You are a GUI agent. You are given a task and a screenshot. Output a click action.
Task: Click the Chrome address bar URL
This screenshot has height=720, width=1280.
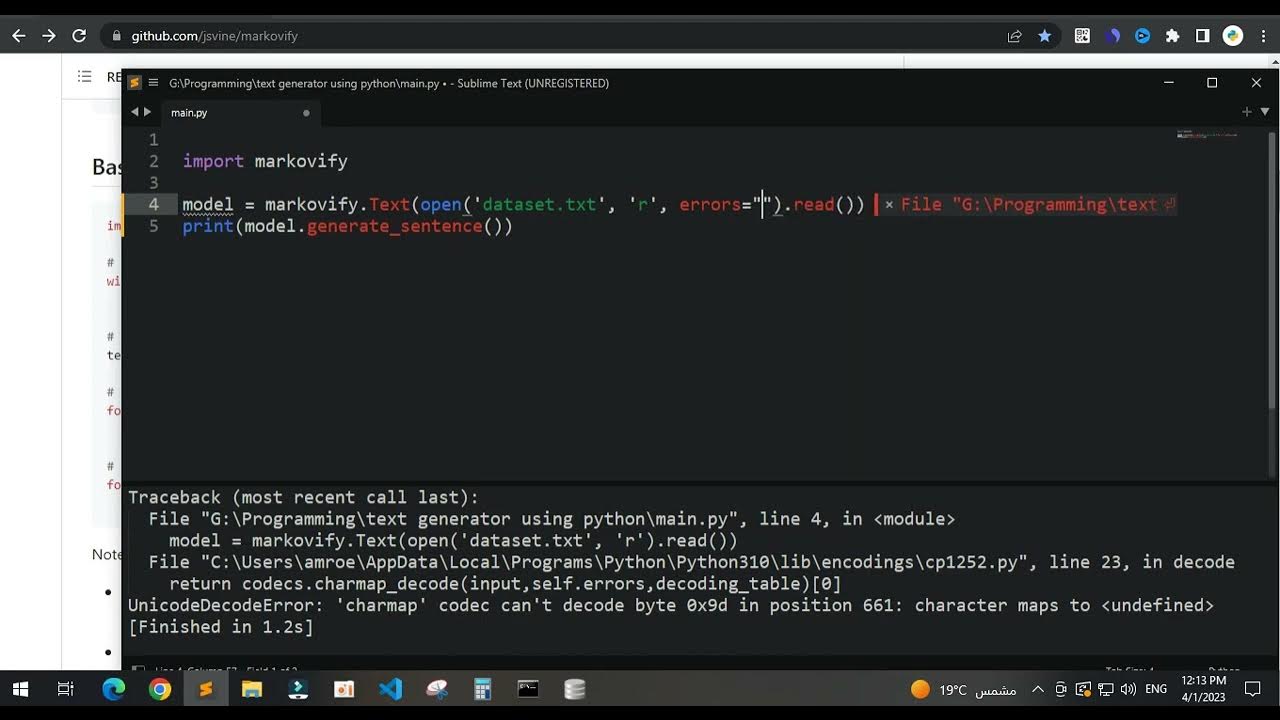click(x=214, y=36)
